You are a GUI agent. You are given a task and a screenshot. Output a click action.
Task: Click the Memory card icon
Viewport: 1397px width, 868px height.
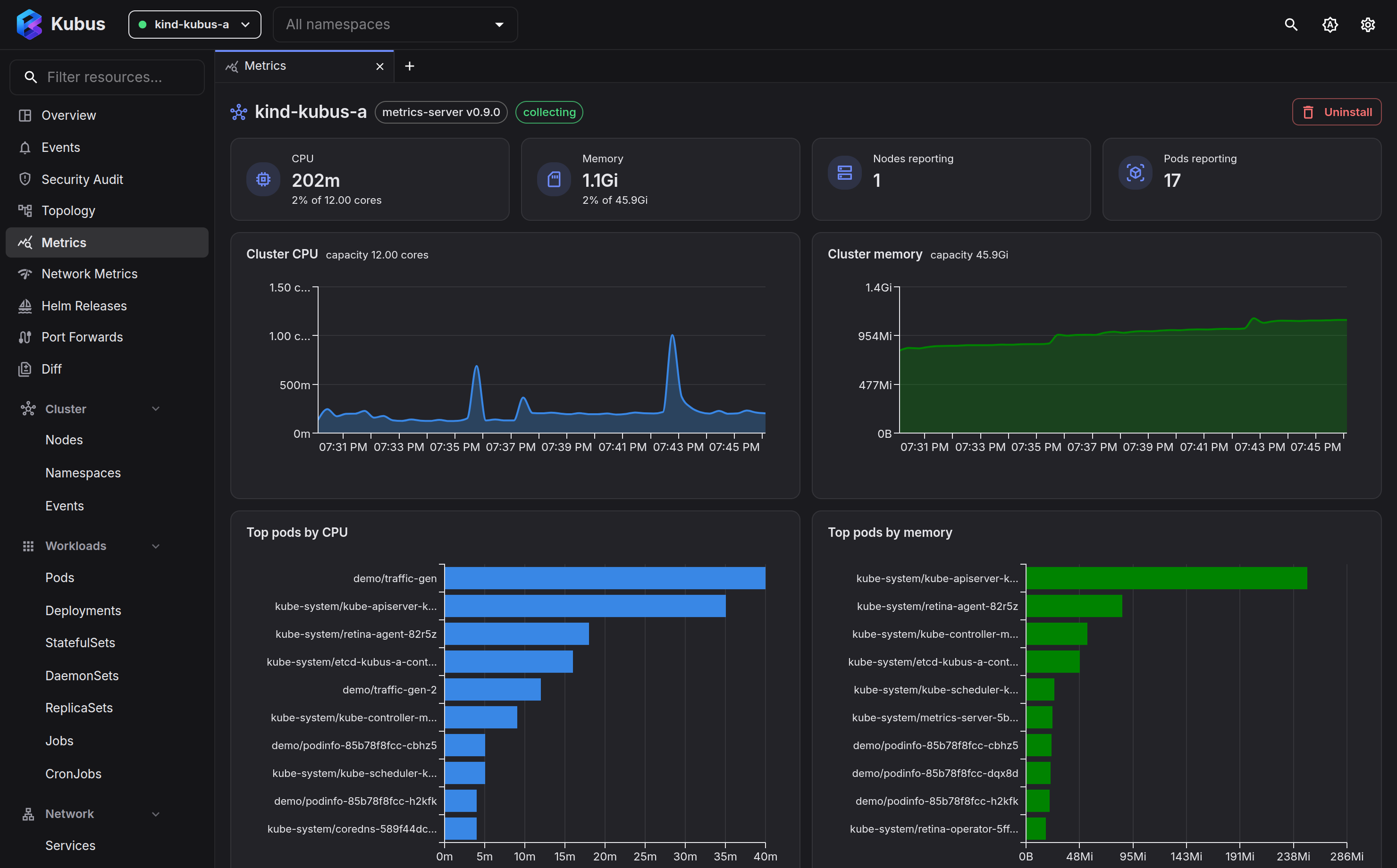[x=554, y=179]
